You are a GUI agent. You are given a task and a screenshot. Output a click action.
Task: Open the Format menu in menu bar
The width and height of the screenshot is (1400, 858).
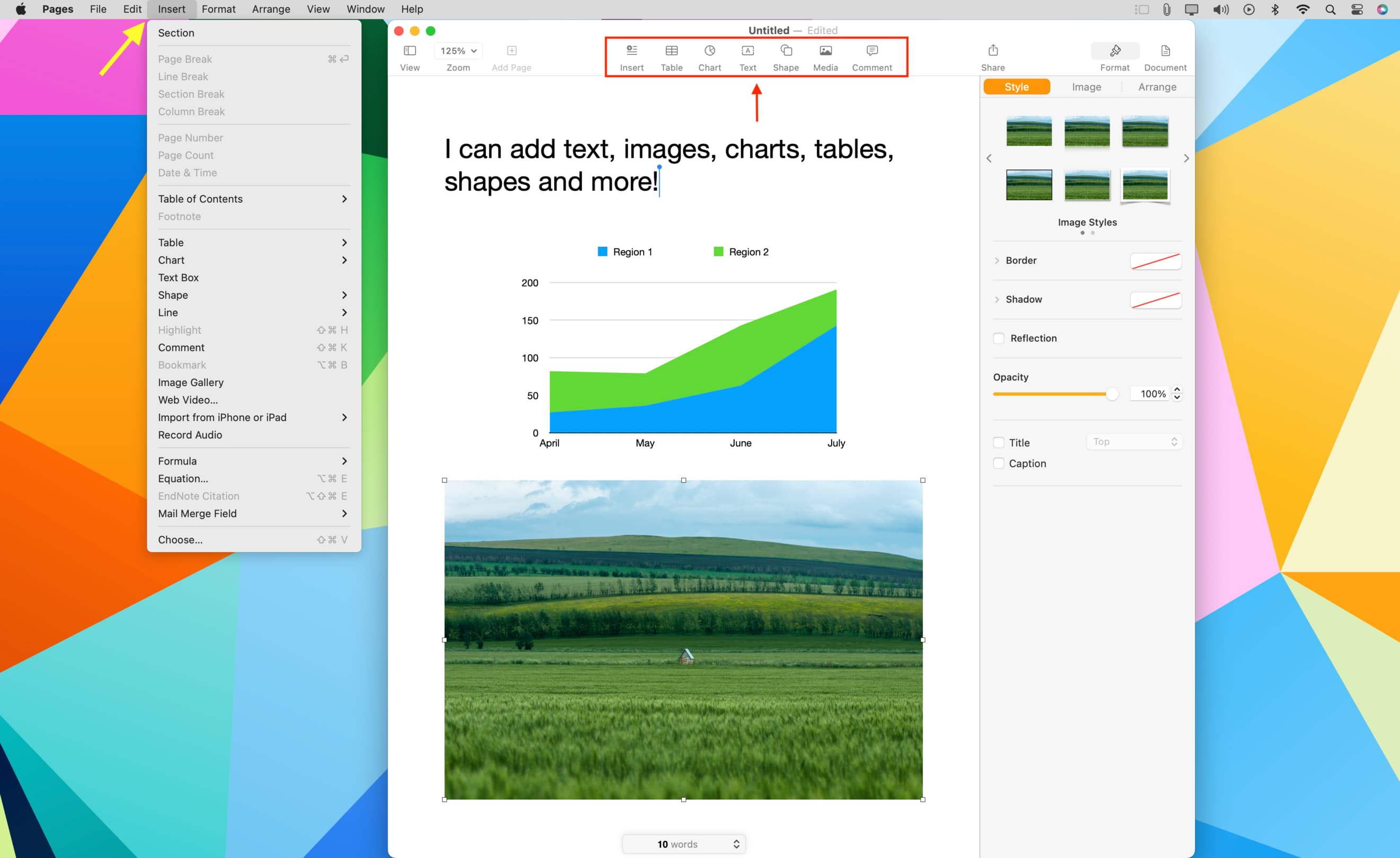coord(218,9)
